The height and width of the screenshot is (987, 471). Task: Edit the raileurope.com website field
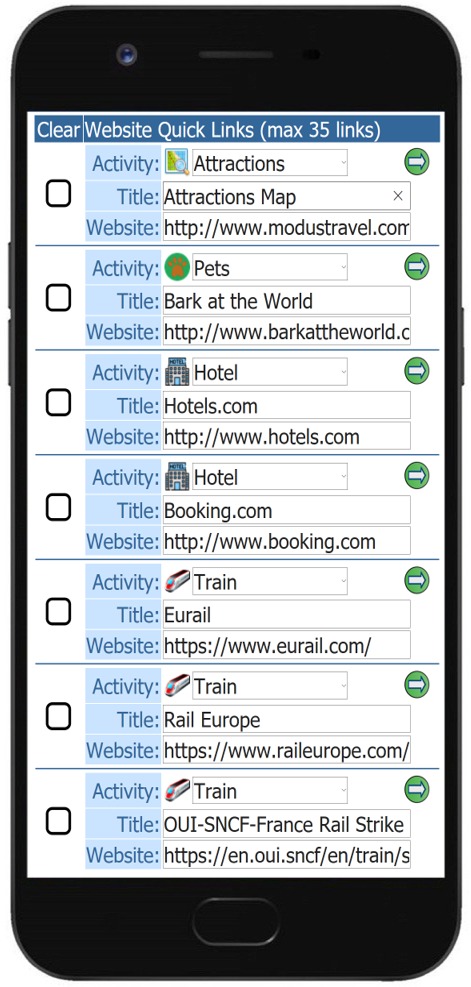pyautogui.click(x=287, y=750)
